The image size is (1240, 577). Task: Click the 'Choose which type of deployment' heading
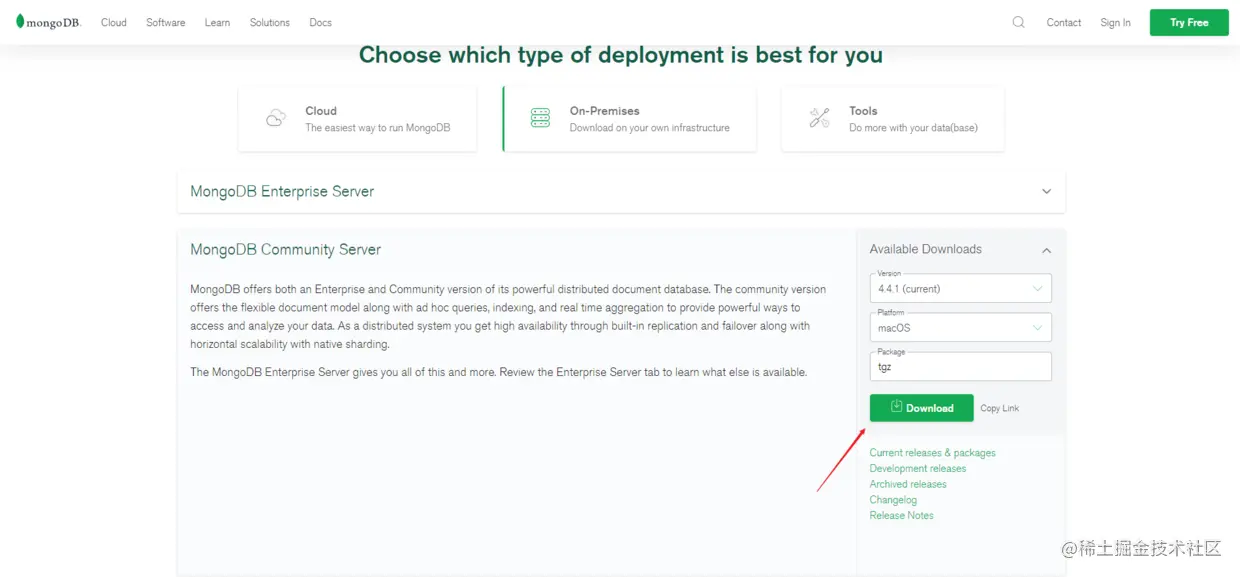click(x=621, y=55)
